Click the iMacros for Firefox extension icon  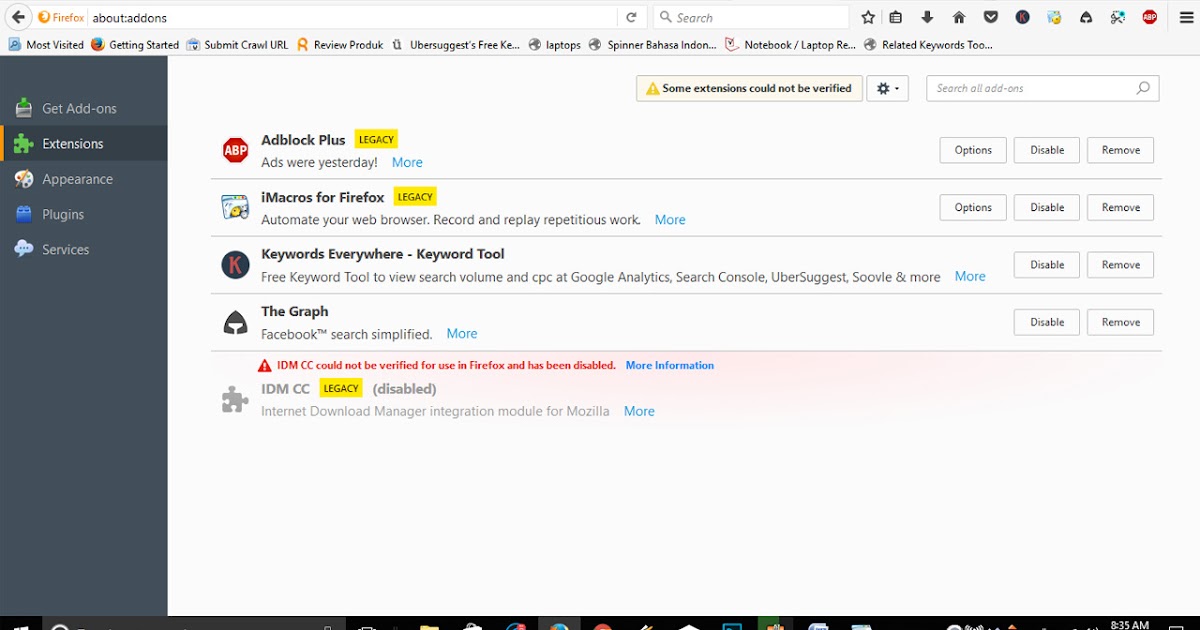[235, 207]
